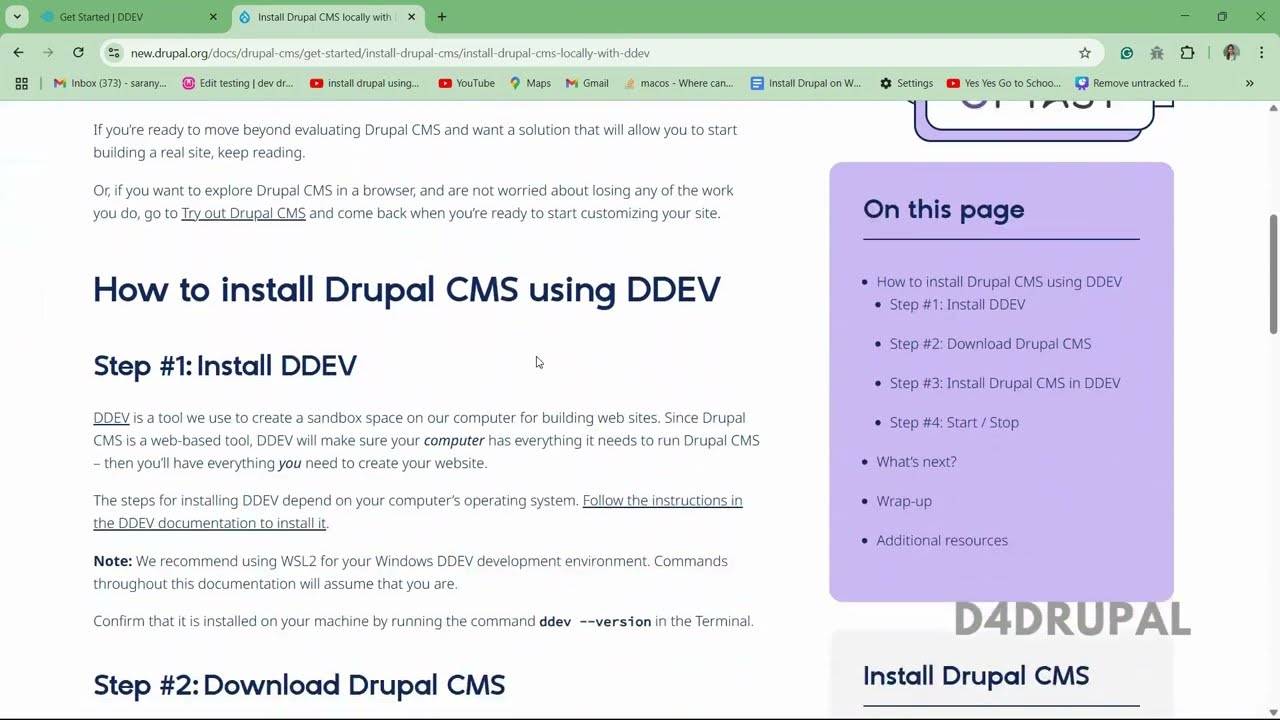1280x720 pixels.
Task: Click the bug-shaped extension icon
Action: [1157, 53]
